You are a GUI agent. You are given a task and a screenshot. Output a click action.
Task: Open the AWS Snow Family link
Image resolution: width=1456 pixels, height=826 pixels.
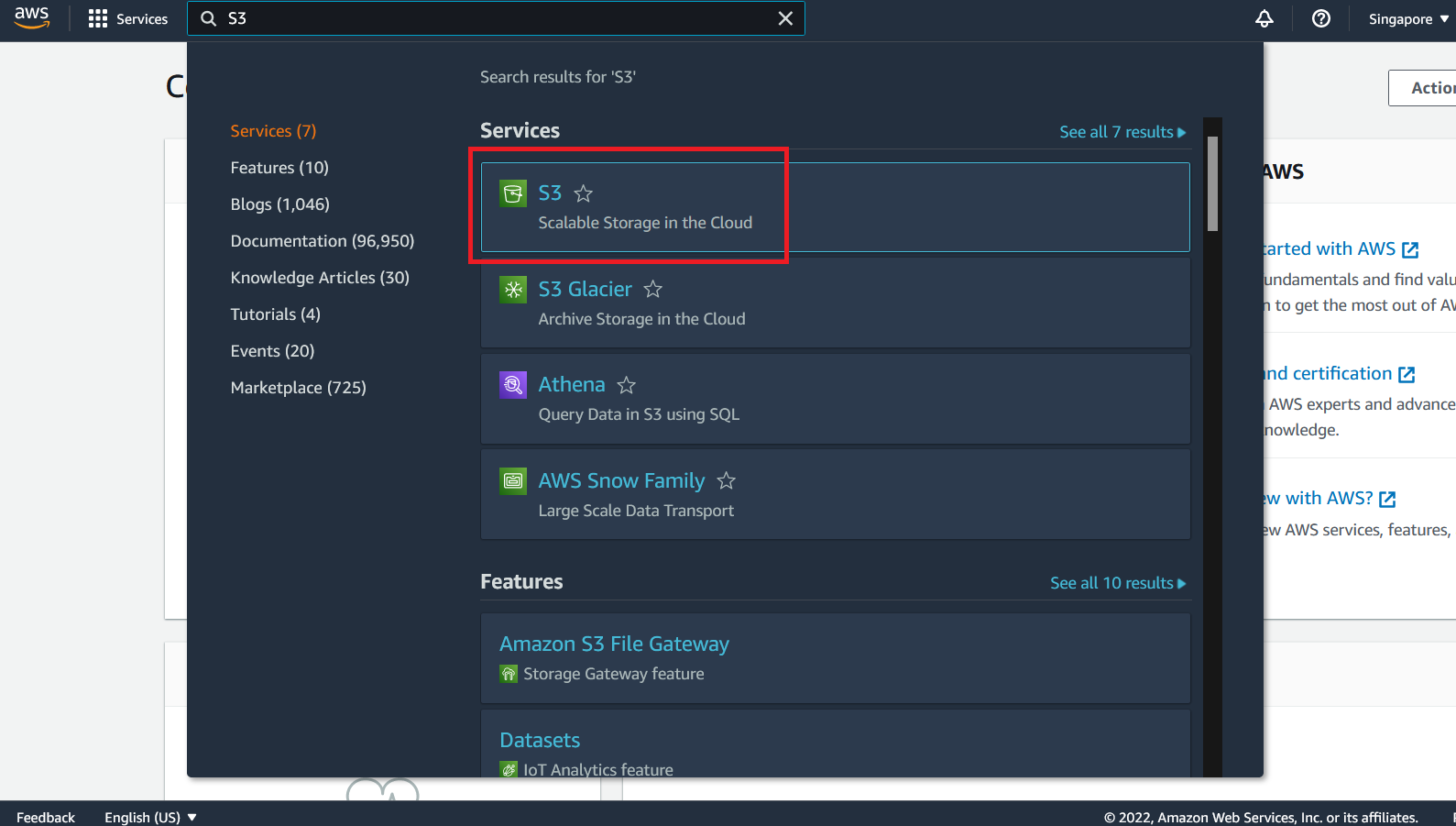622,480
